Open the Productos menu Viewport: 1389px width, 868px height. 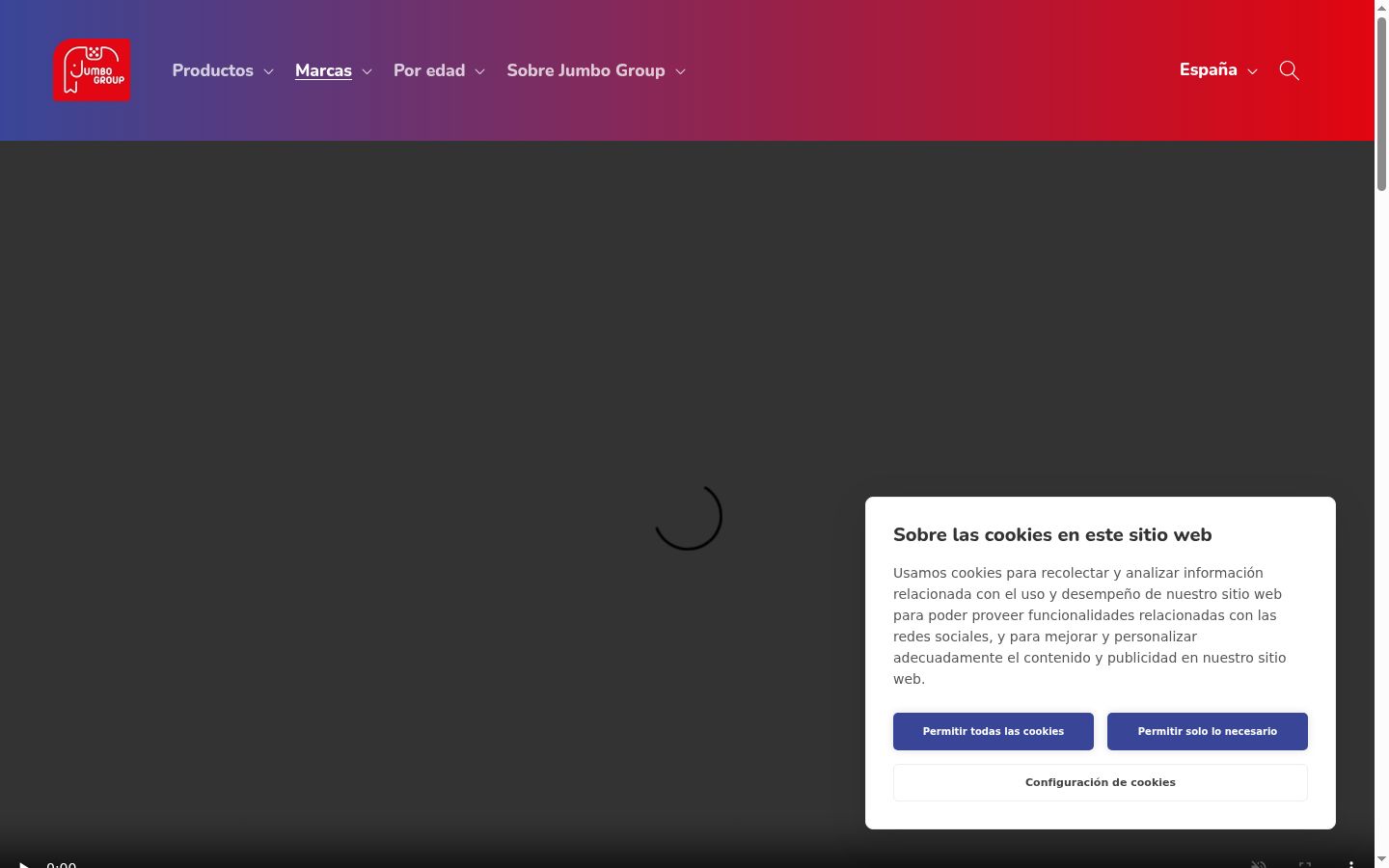213,70
